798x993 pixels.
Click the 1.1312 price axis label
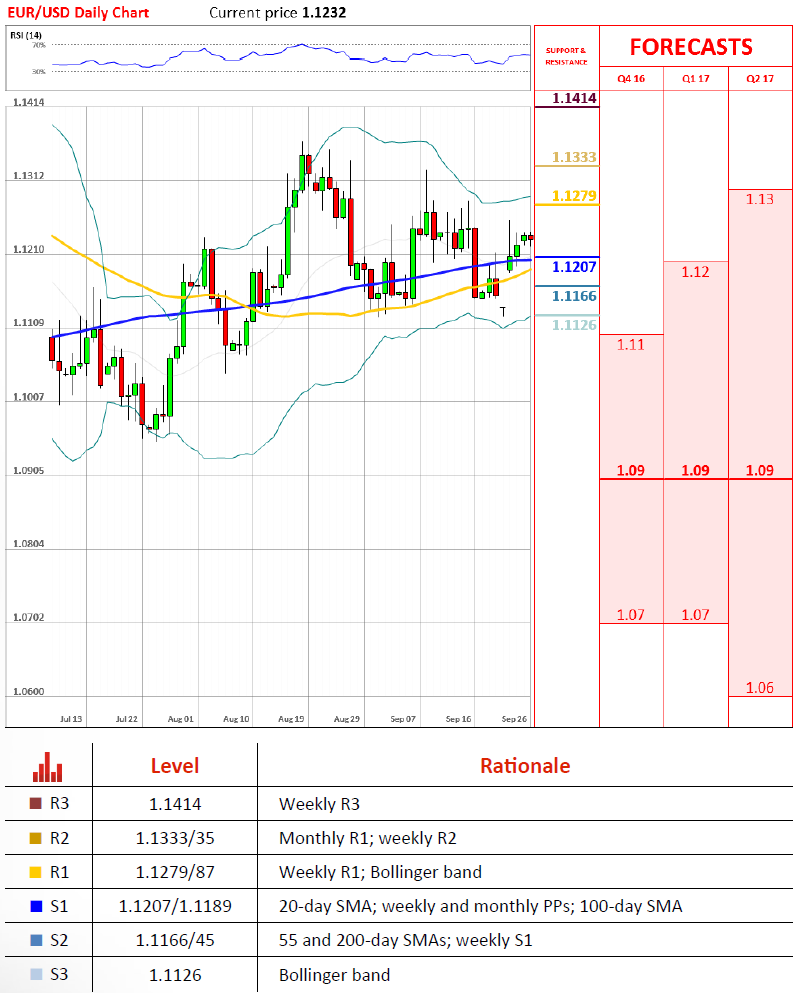28,175
